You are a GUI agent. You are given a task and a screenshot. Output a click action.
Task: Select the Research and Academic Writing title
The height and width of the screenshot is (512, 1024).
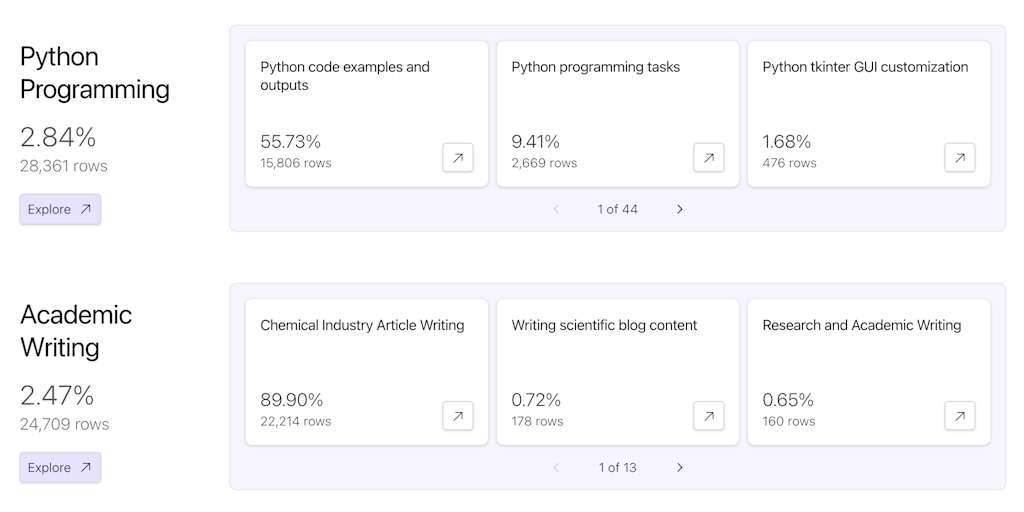pyautogui.click(x=861, y=325)
